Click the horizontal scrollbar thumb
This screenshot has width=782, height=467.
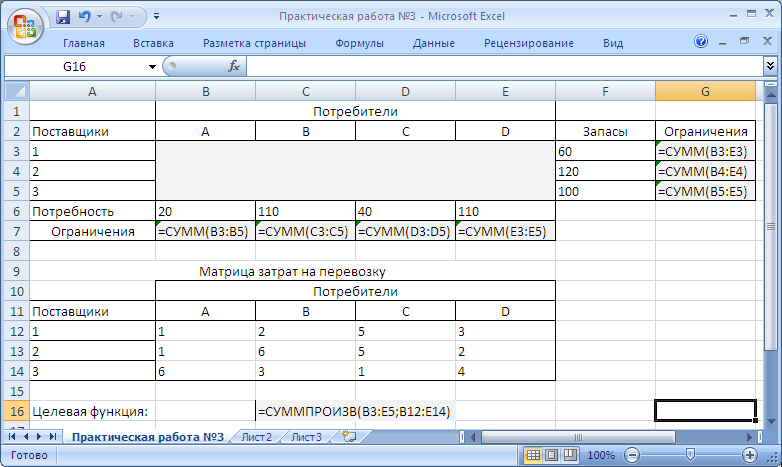[578, 437]
